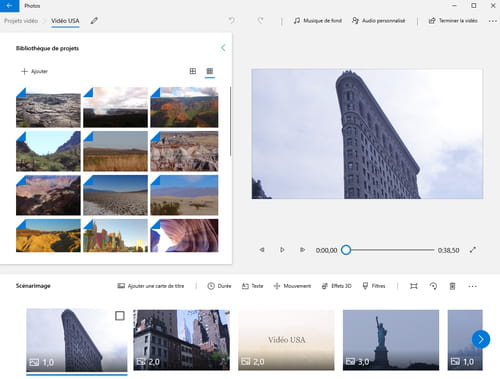
Task: Redo the last action
Action: pyautogui.click(x=260, y=21)
